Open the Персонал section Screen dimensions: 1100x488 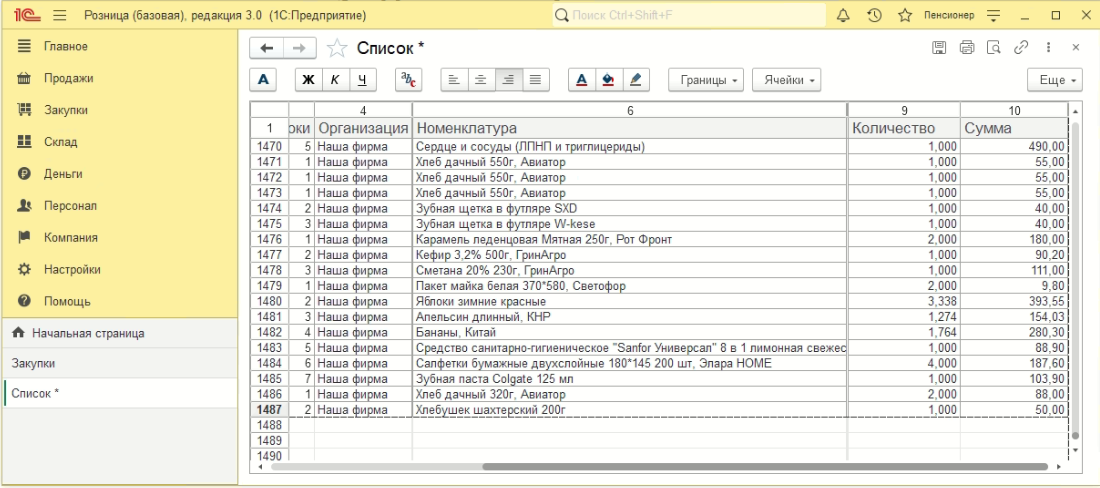click(119, 206)
